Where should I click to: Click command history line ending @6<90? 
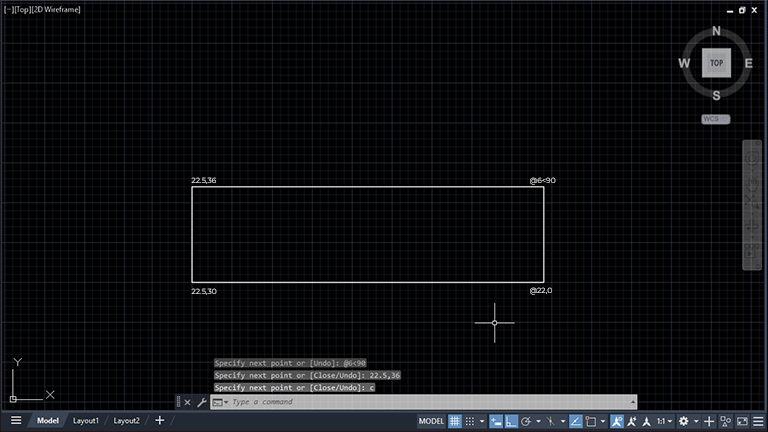(x=290, y=363)
